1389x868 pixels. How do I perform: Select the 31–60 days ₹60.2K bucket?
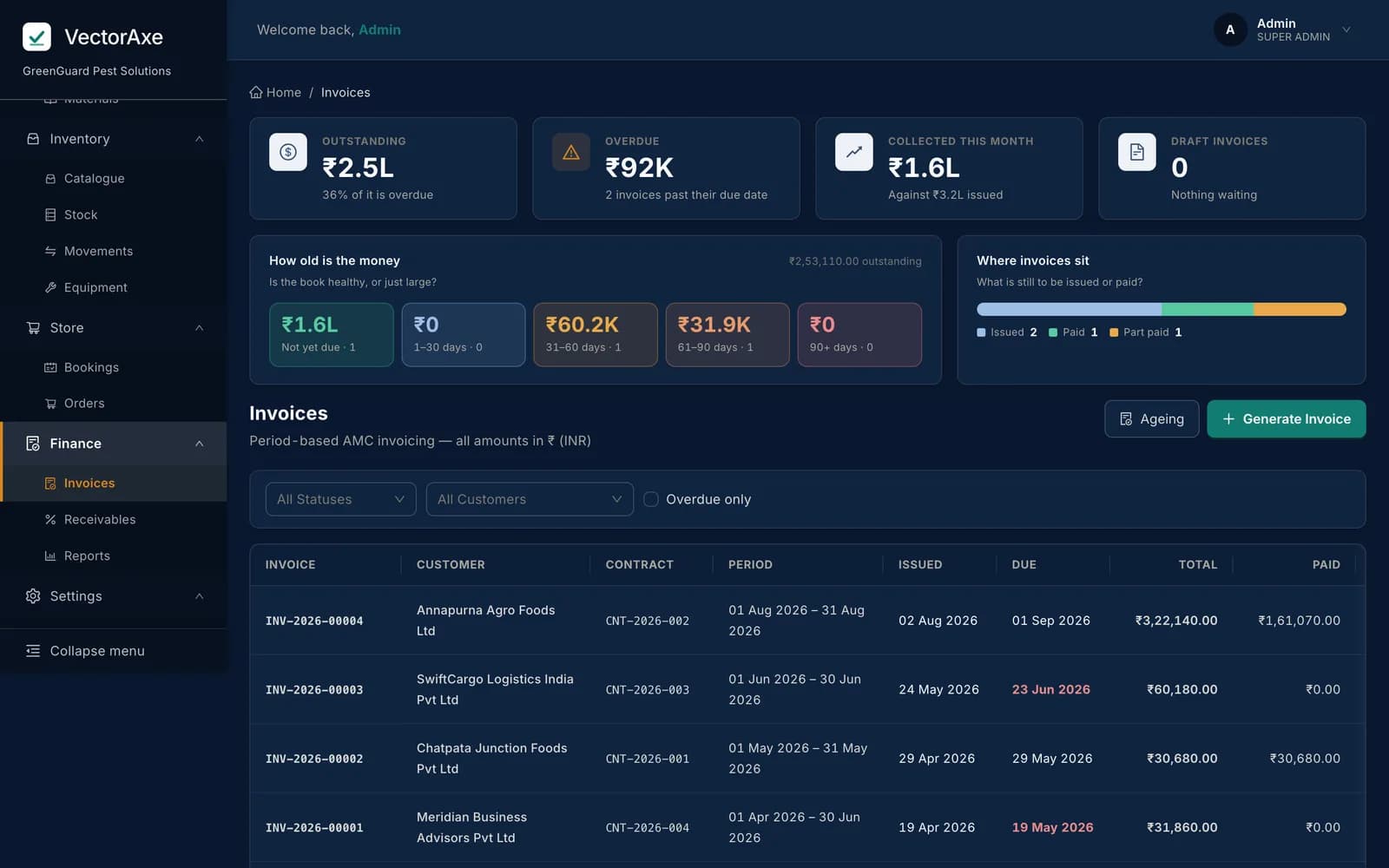pyautogui.click(x=596, y=334)
